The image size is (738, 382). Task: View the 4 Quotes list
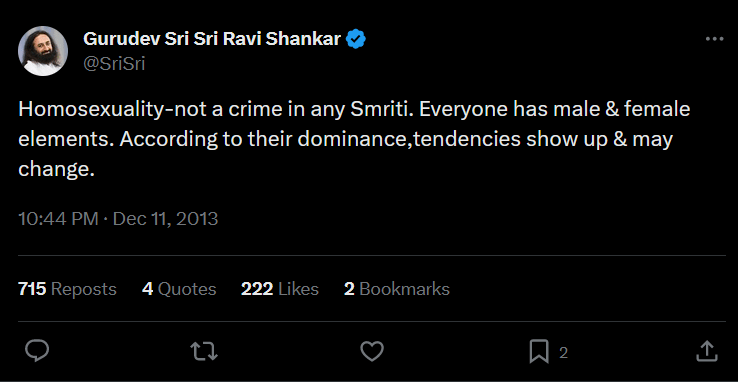(179, 289)
